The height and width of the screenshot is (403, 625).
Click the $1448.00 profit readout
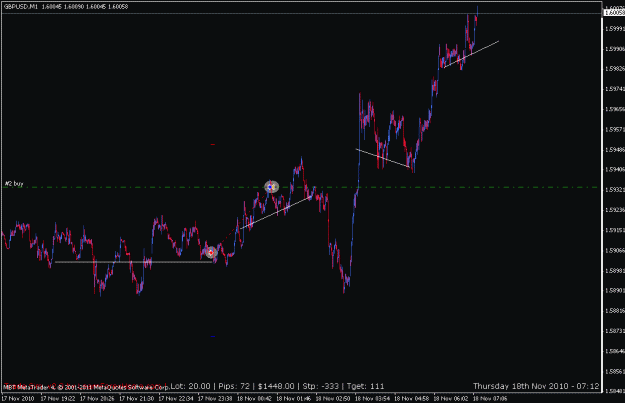coord(276,386)
